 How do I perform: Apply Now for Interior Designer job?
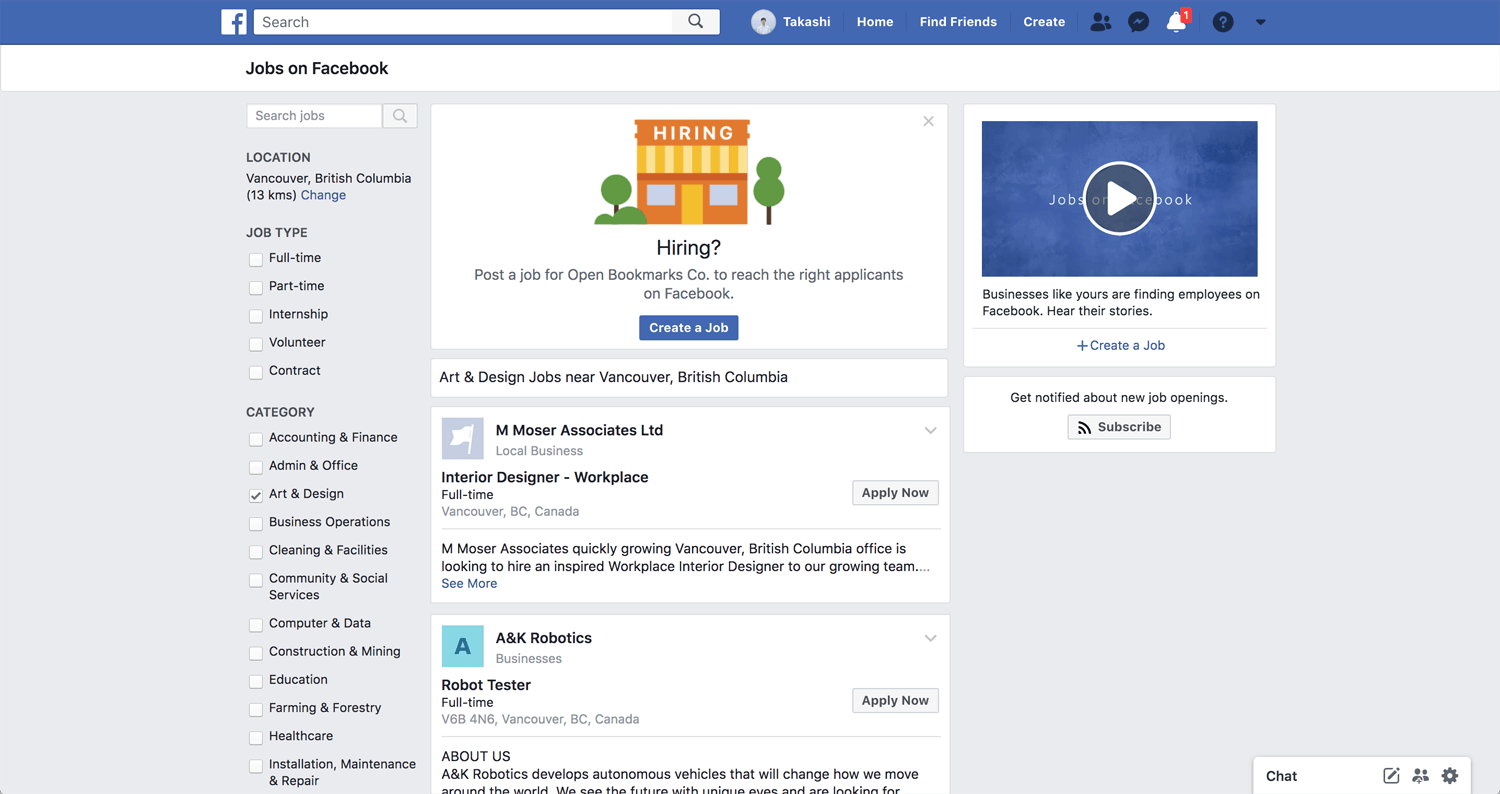click(895, 493)
